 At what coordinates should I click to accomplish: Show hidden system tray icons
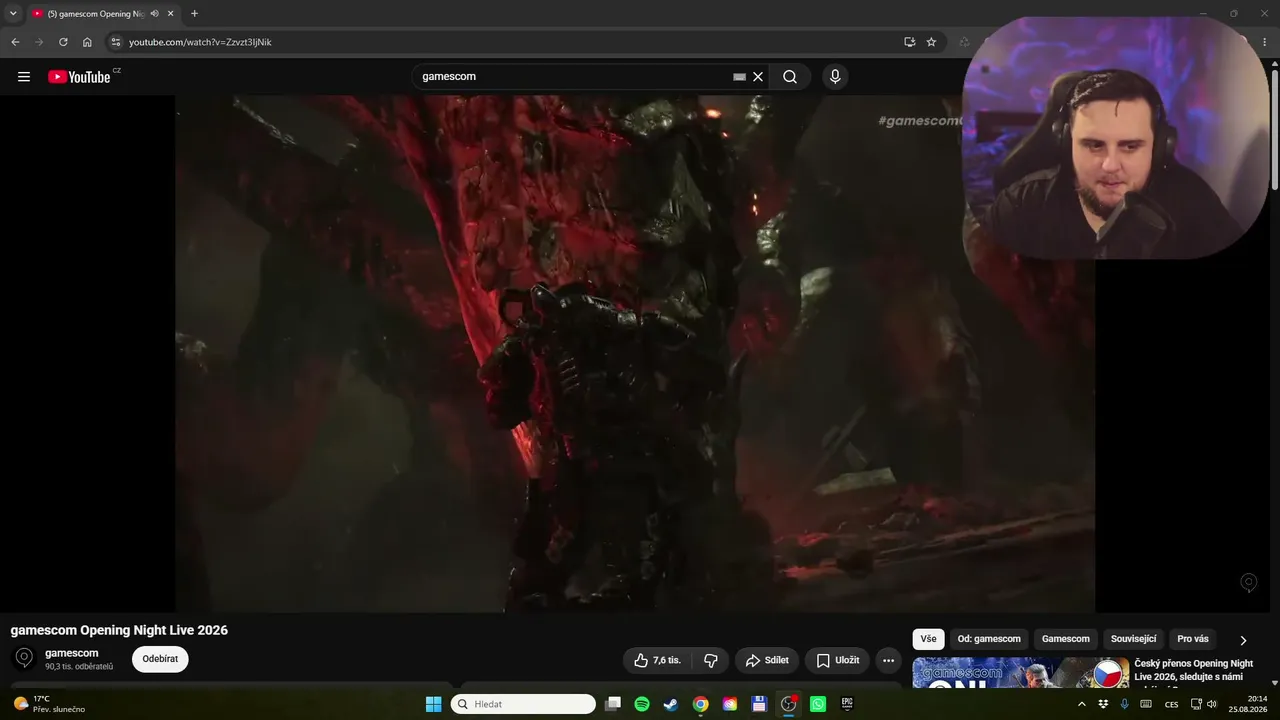(x=1081, y=704)
